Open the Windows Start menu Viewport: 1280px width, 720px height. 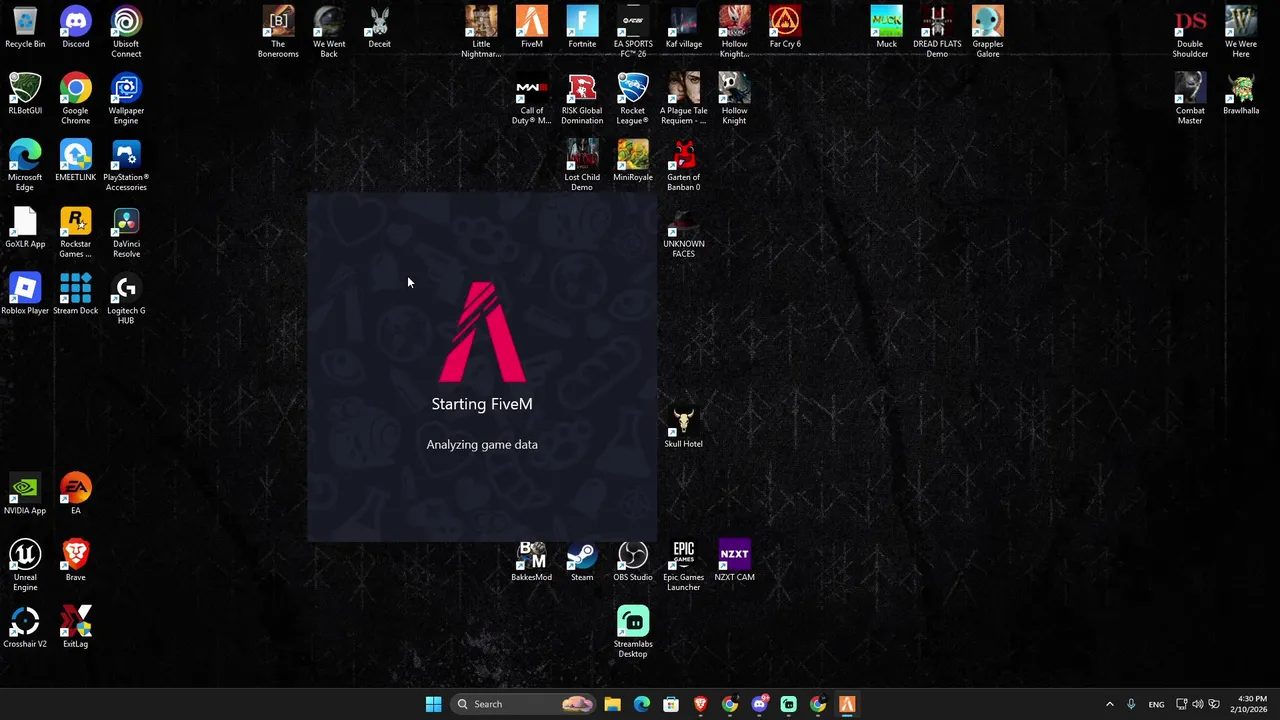(433, 704)
